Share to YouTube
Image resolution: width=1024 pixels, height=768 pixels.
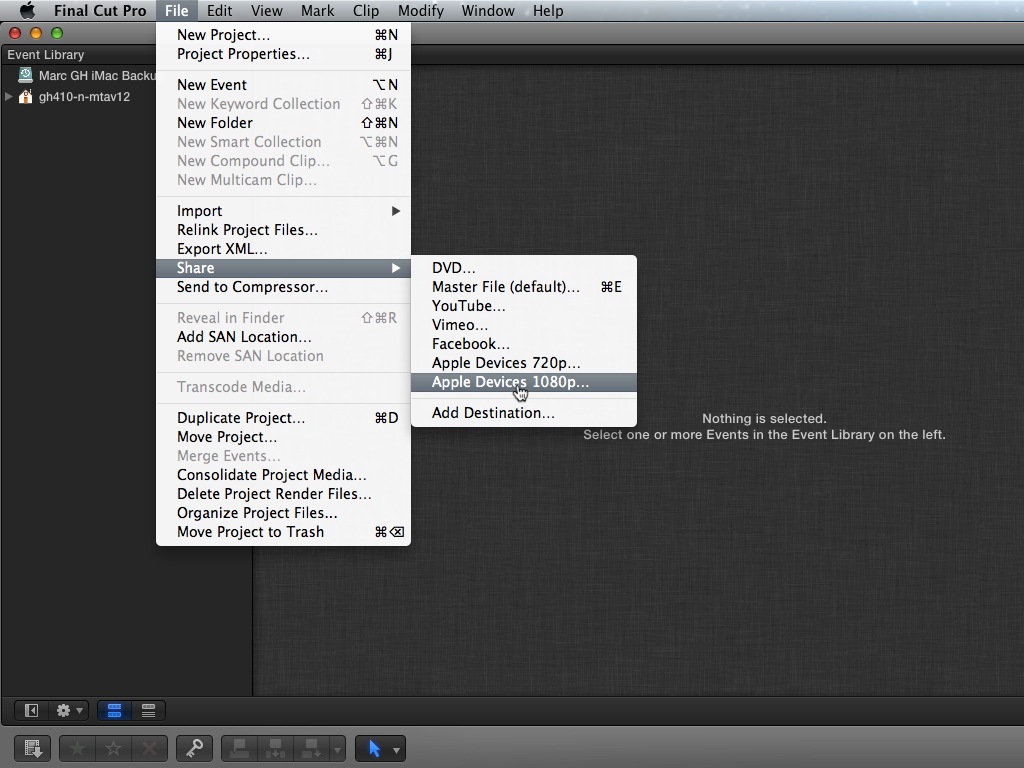click(x=524, y=306)
